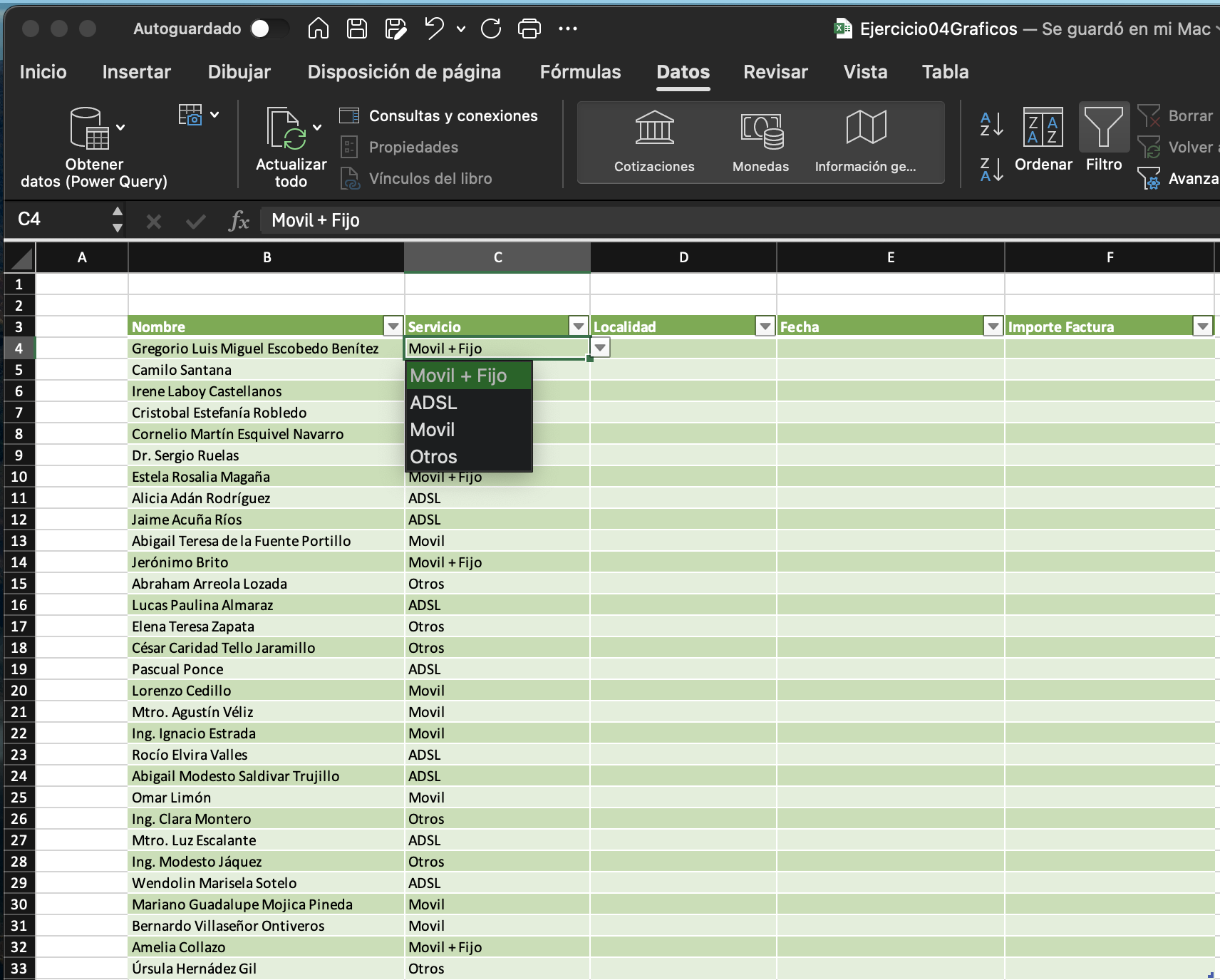Open the Insertar ribbon tab
Screen dimensions: 1220x980
pos(136,72)
